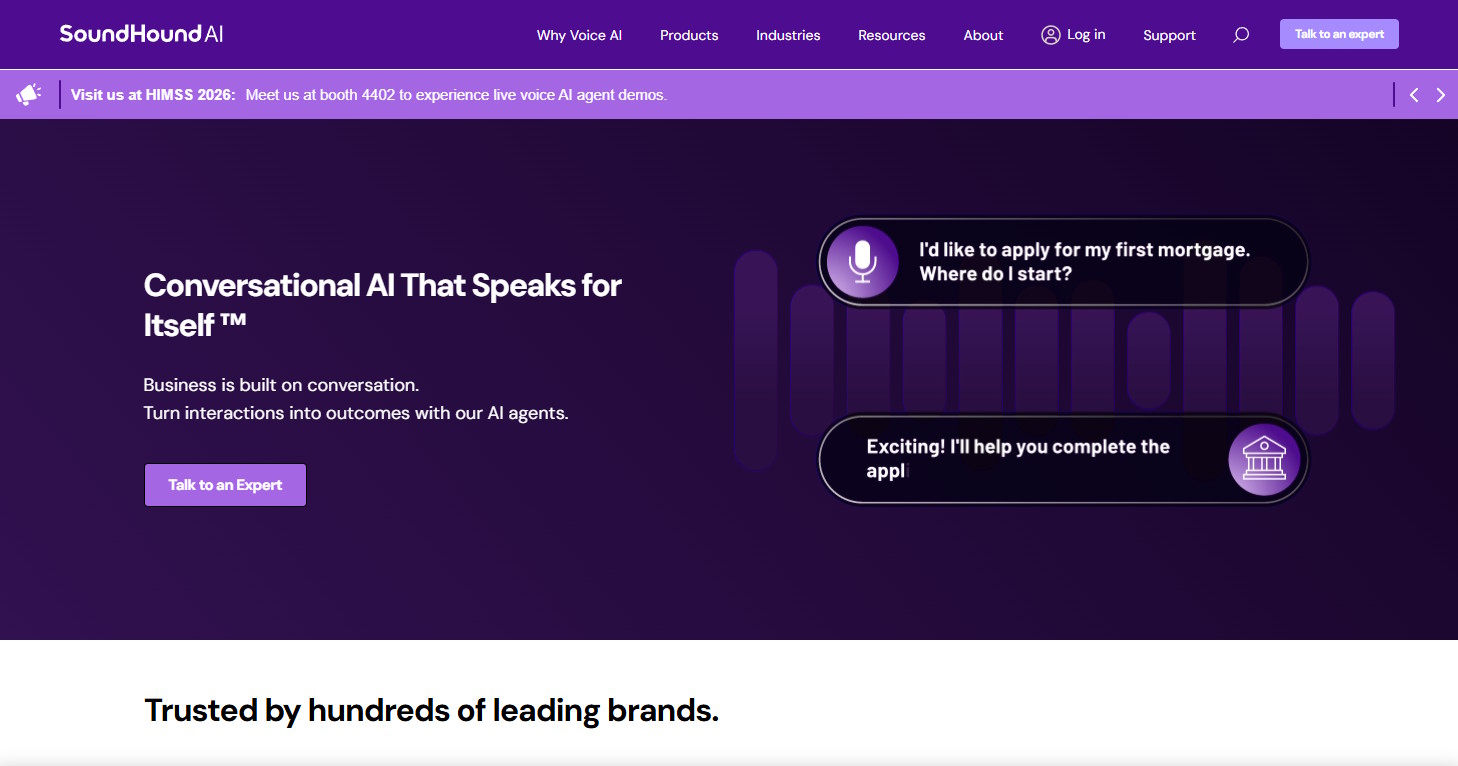This screenshot has width=1458, height=766.
Task: Click the hero Talk to an Expert button
Action: pyautogui.click(x=225, y=485)
